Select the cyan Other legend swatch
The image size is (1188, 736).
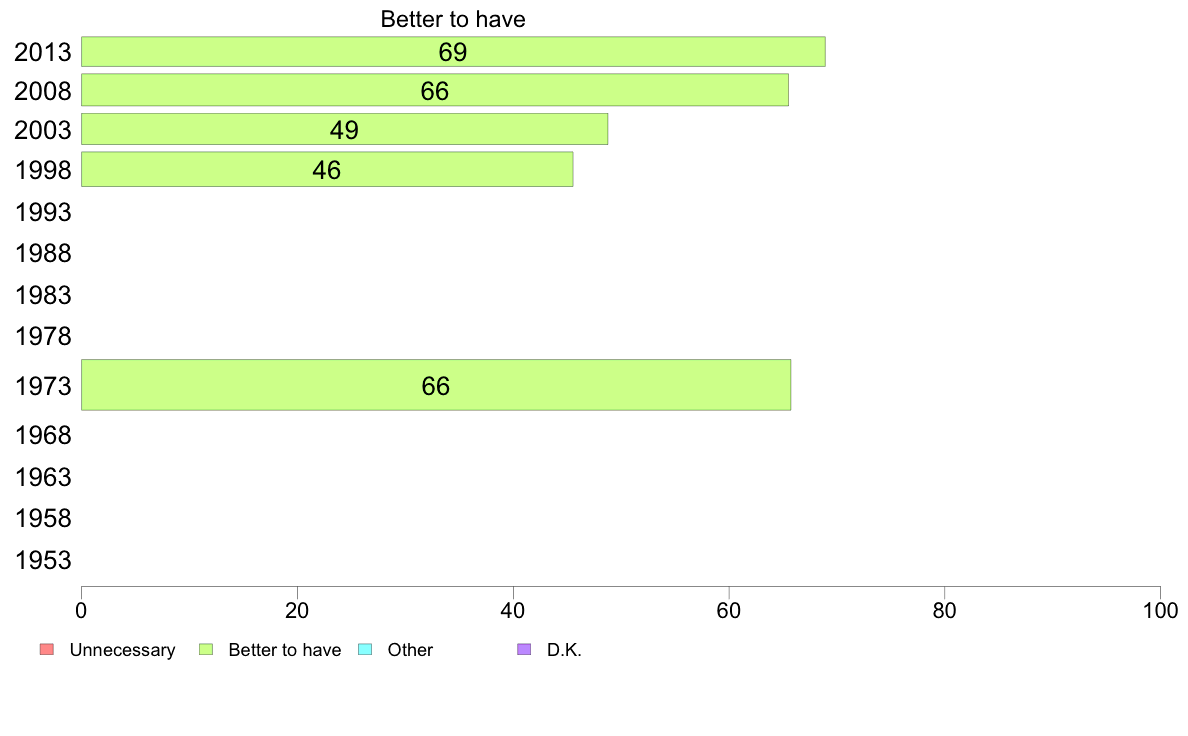coord(365,650)
